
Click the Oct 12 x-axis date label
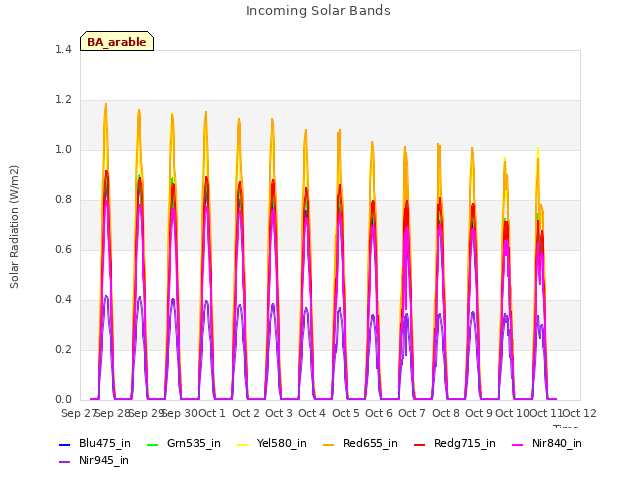coord(579,413)
